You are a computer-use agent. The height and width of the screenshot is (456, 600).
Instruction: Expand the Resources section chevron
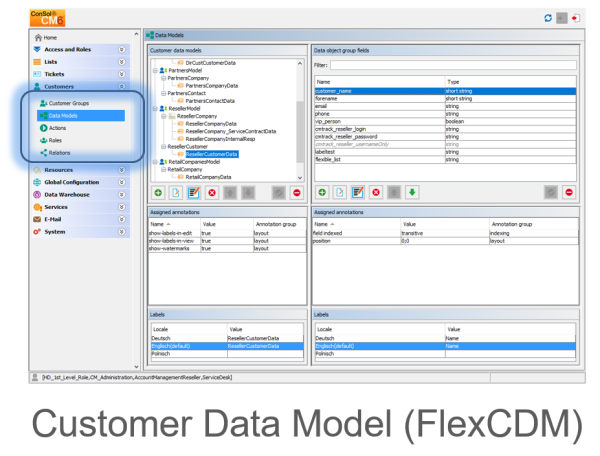121,170
